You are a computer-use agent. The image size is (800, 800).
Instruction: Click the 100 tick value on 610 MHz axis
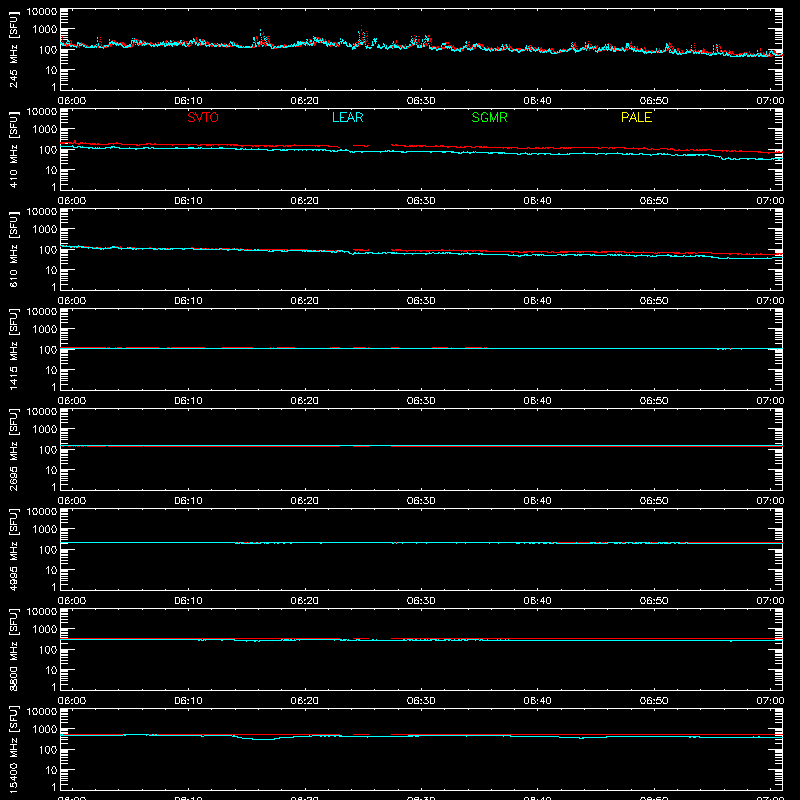pos(48,250)
